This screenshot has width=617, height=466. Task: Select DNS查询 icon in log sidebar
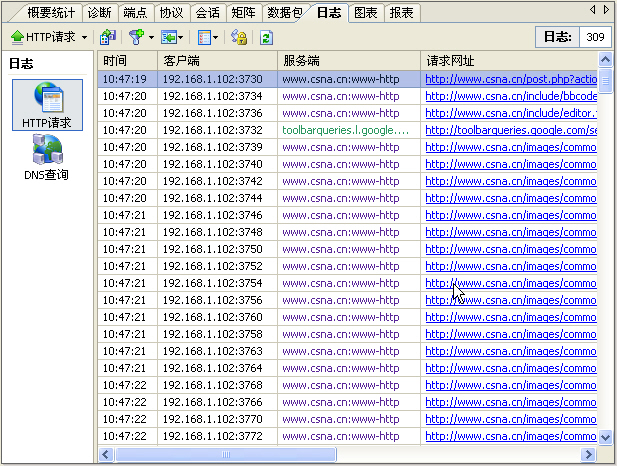pos(48,157)
